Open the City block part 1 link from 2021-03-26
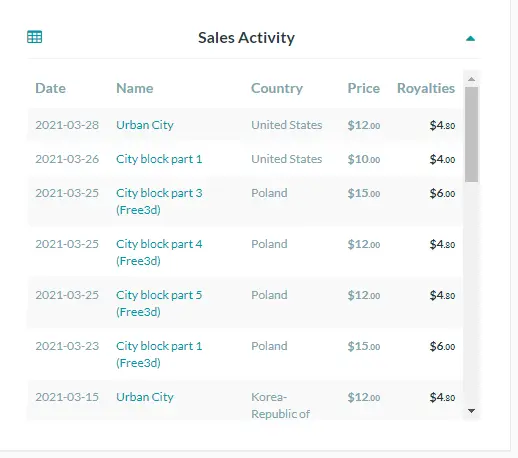The image size is (518, 458). point(159,159)
